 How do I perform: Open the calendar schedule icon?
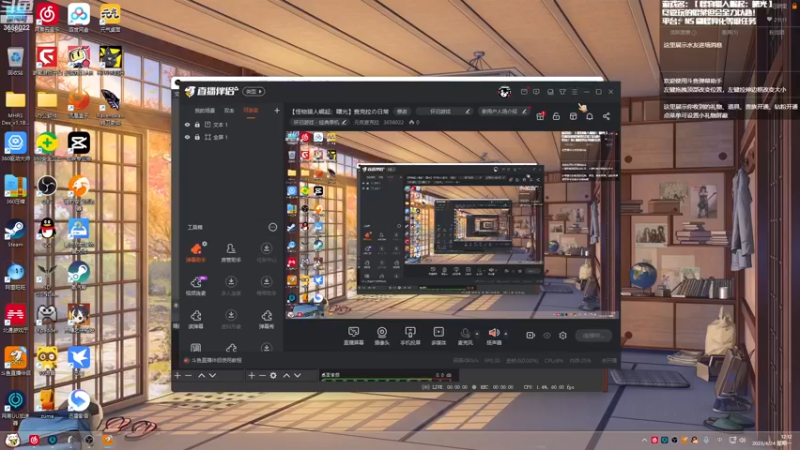click(x=573, y=116)
